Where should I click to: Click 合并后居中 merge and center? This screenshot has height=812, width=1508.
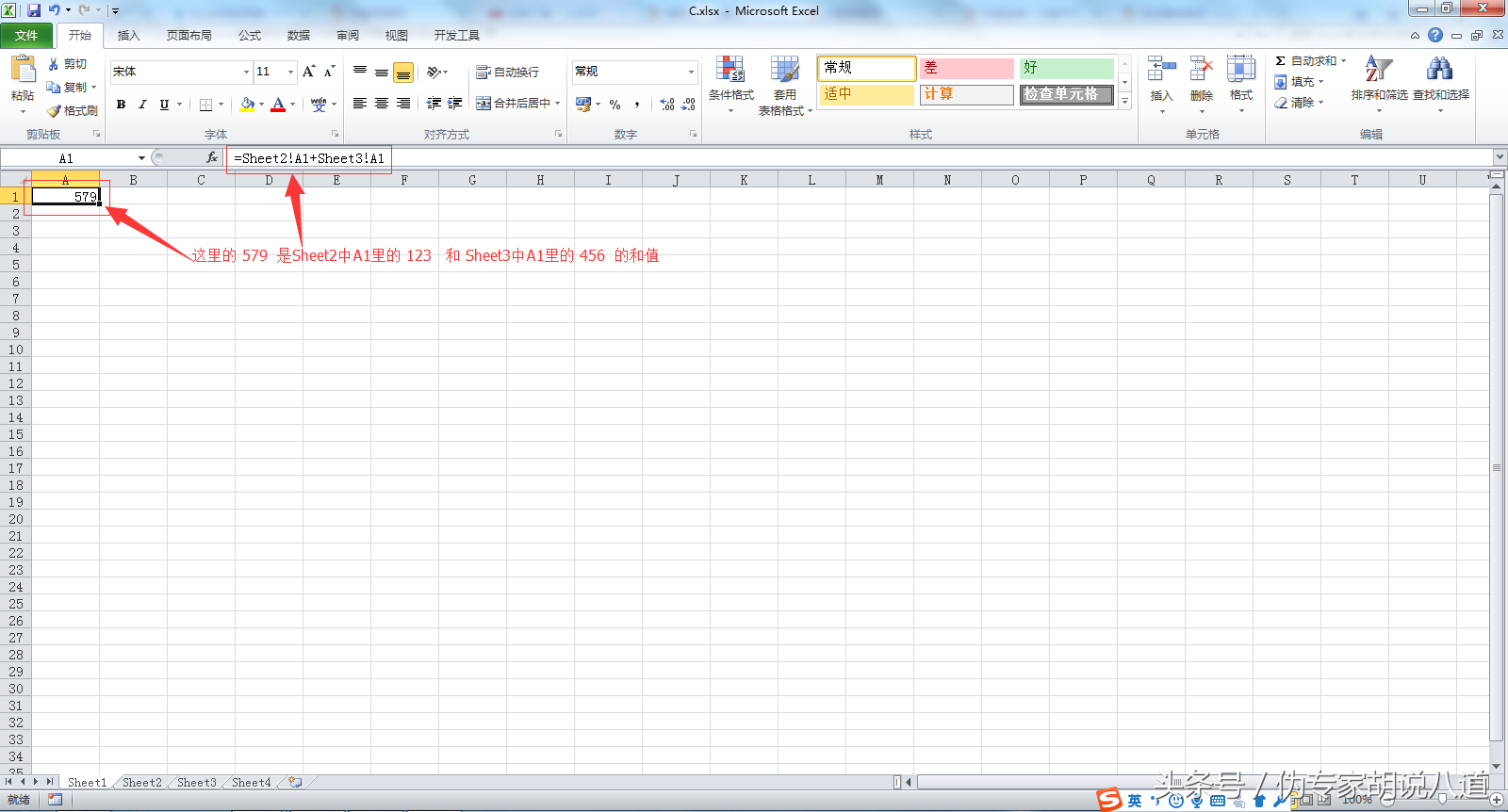pos(513,104)
